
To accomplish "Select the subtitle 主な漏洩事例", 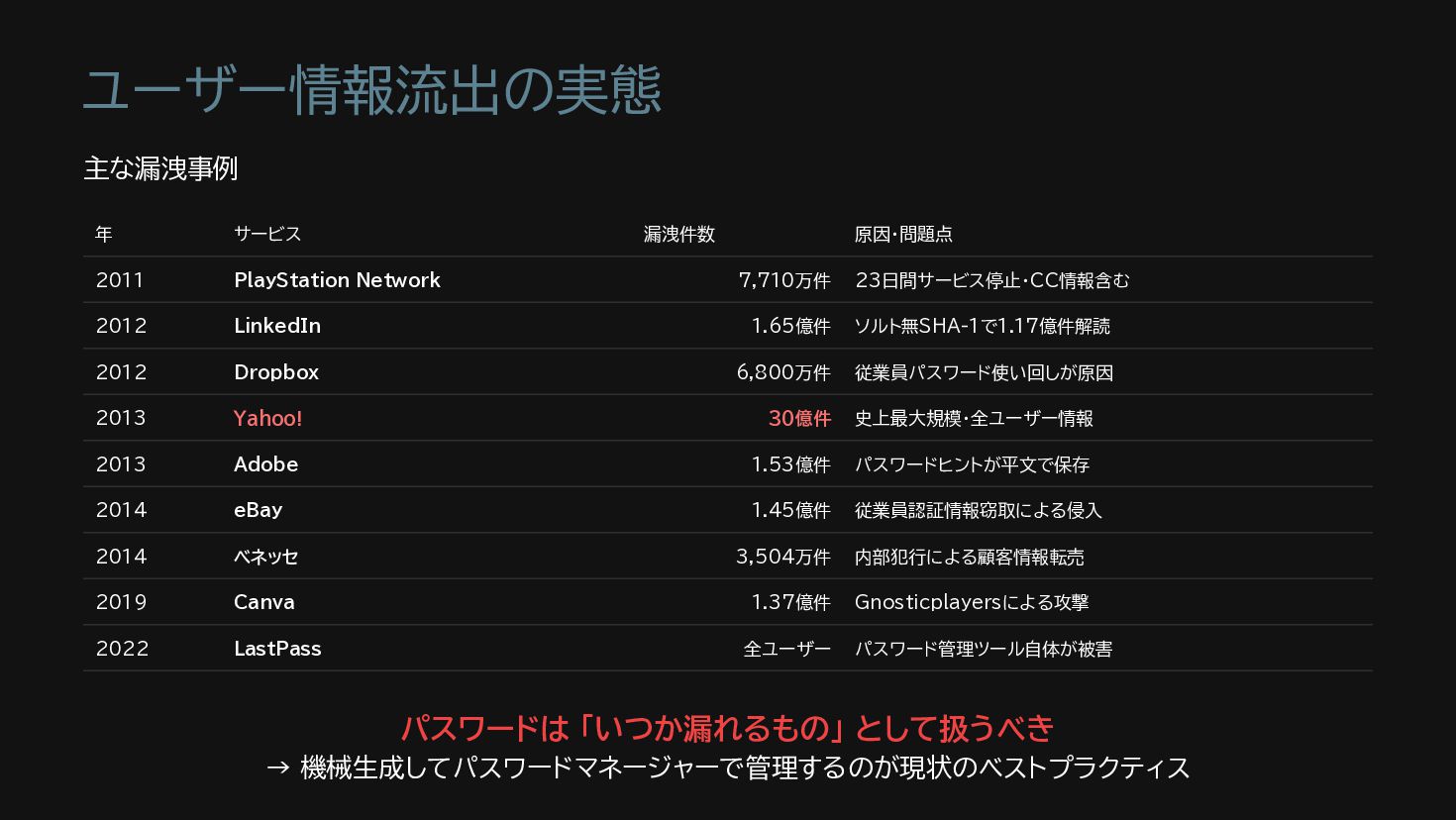I will tap(160, 168).
